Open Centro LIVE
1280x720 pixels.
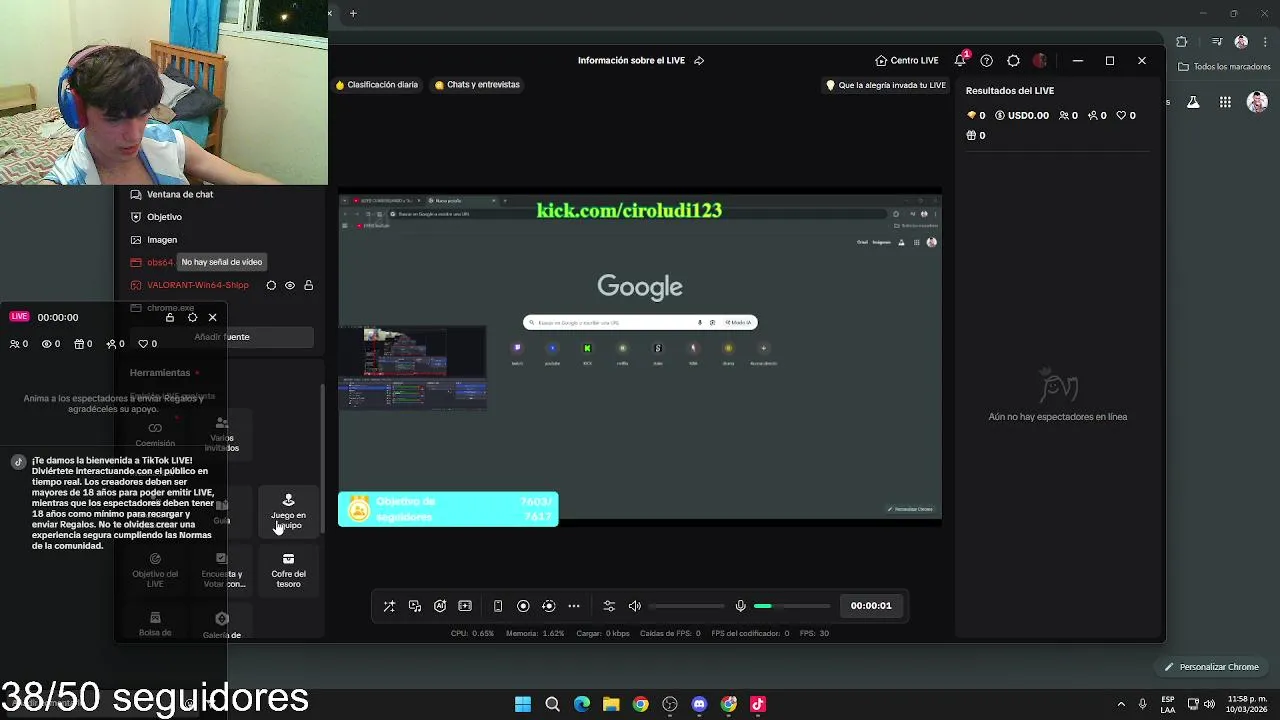[x=907, y=60]
